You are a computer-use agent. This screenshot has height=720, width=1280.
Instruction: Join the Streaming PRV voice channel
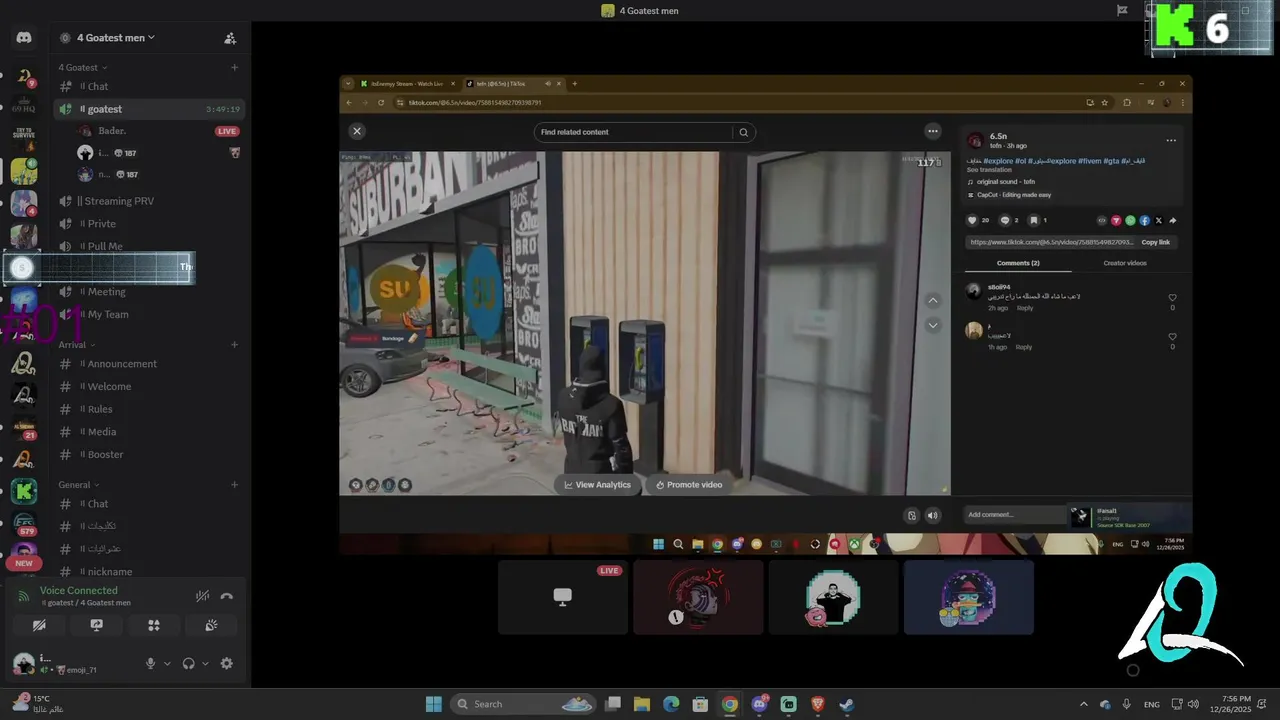tap(148, 201)
